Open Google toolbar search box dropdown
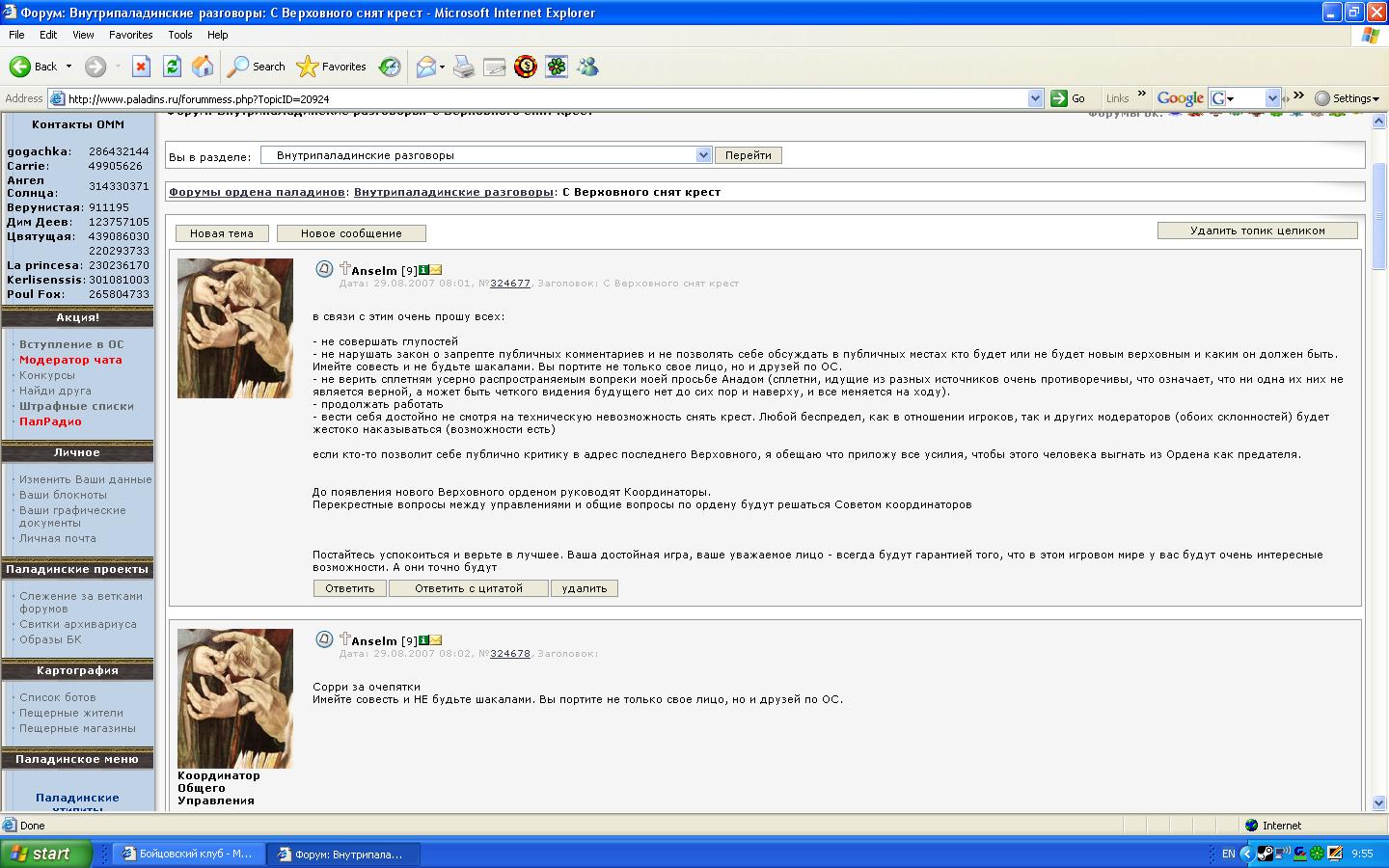1389x868 pixels. (1272, 98)
